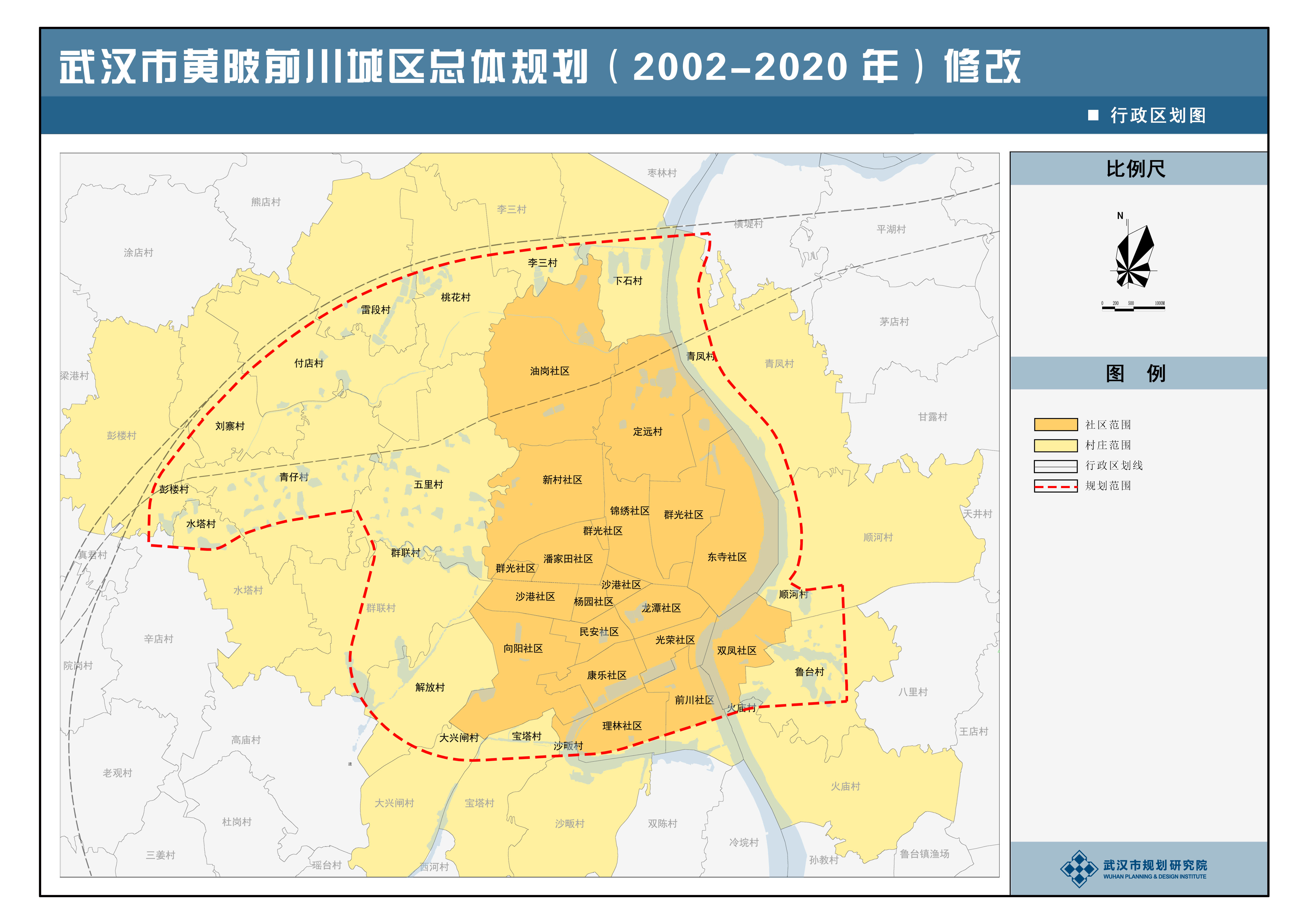Select the 刘寨村 label

(x=230, y=426)
